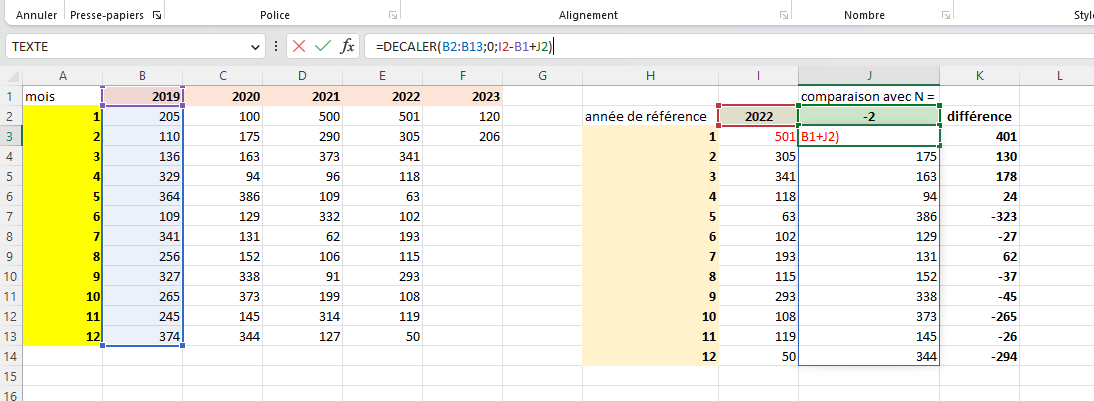Select the 2019 header cell B1

(x=142, y=96)
